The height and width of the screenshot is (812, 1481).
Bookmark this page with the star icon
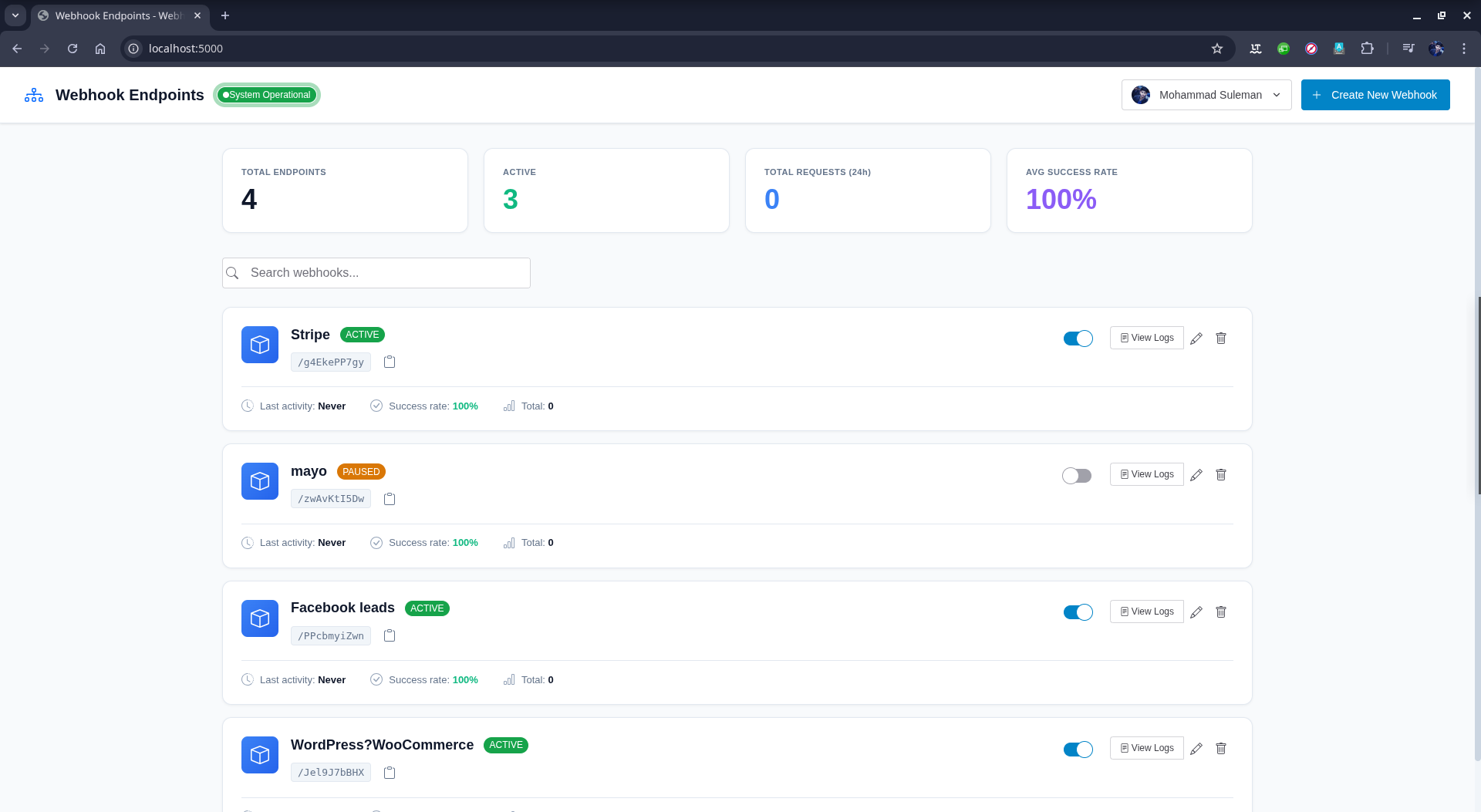[1217, 49]
